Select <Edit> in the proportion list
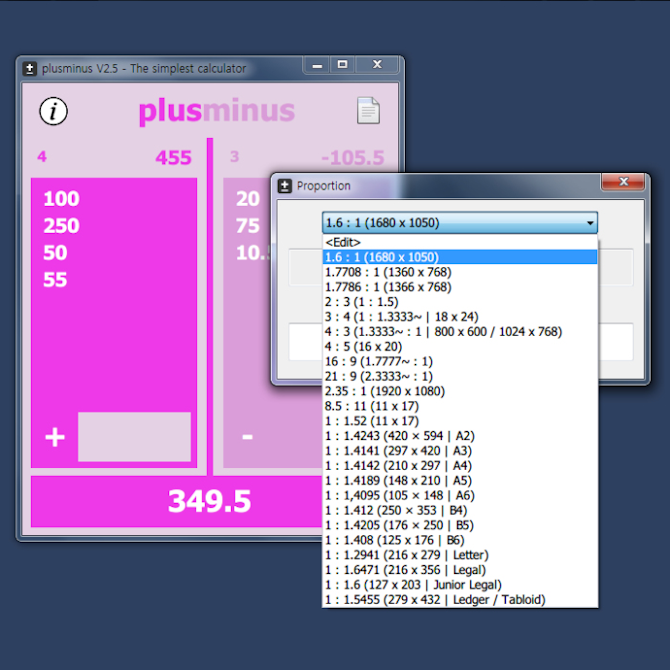The image size is (670, 670). 343,242
